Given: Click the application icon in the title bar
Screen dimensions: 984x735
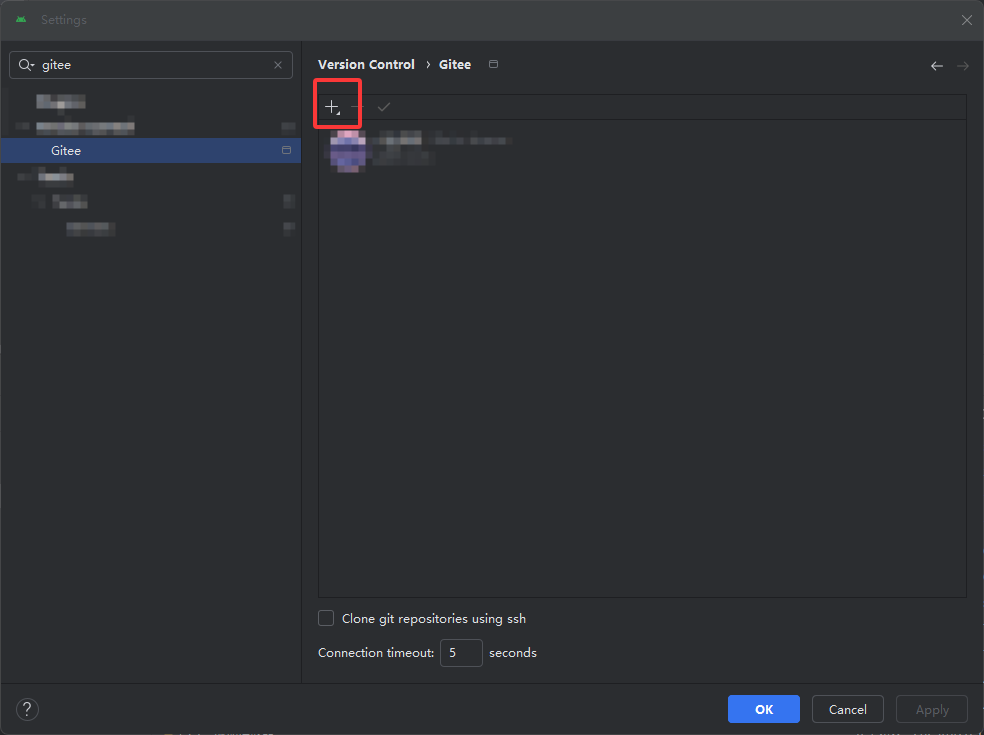Looking at the screenshot, I should pyautogui.click(x=20, y=19).
